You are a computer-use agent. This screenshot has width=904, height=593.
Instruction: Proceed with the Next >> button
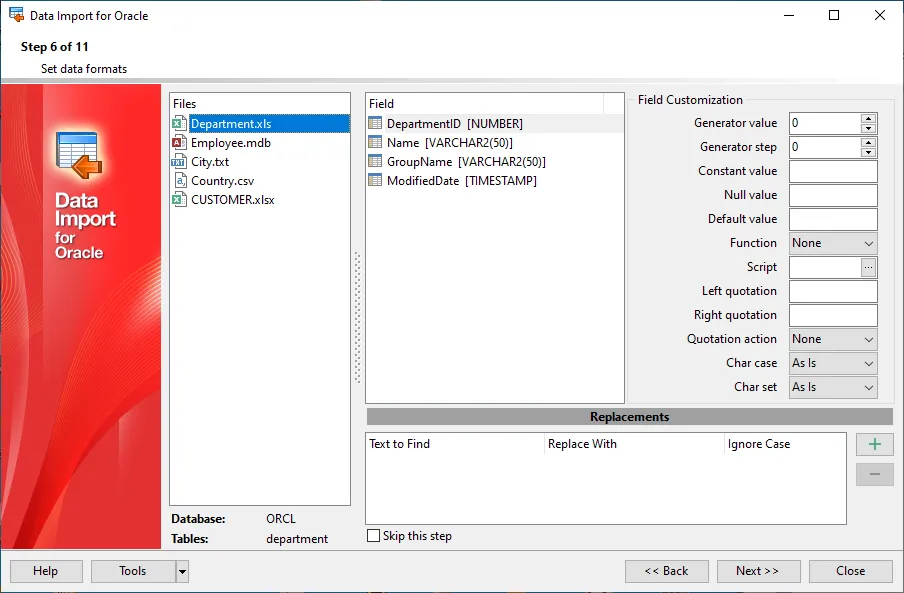coord(758,571)
